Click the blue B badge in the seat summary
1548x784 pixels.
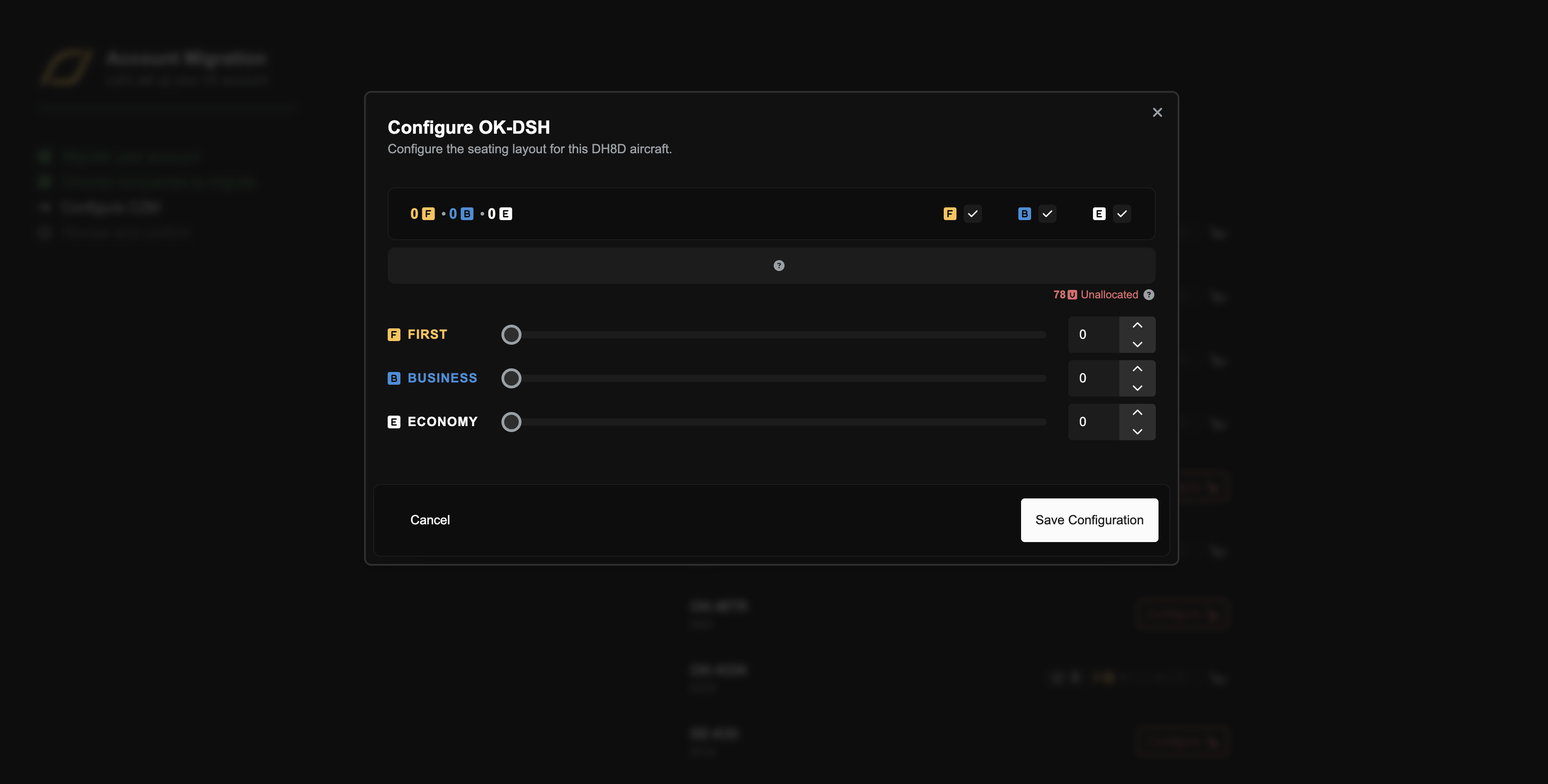[467, 213]
